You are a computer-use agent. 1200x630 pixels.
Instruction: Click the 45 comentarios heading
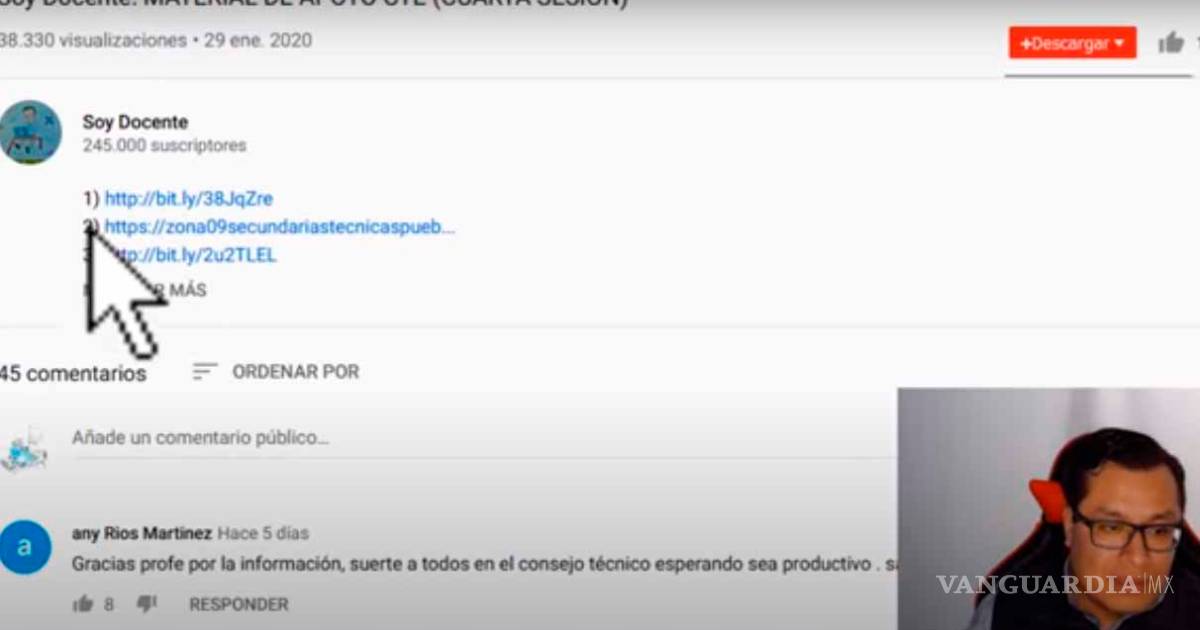coord(73,374)
